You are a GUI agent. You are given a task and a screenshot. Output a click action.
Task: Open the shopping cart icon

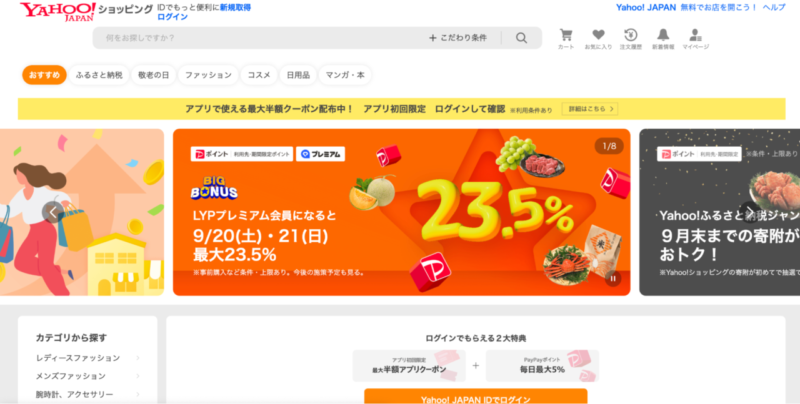pyautogui.click(x=566, y=39)
